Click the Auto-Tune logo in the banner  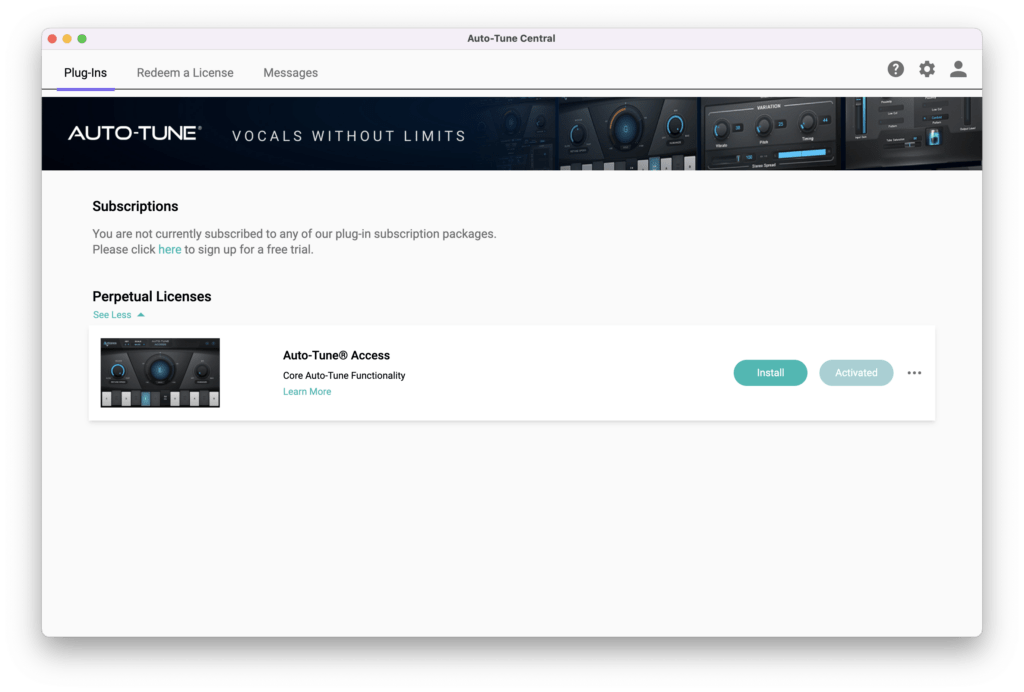coord(135,133)
